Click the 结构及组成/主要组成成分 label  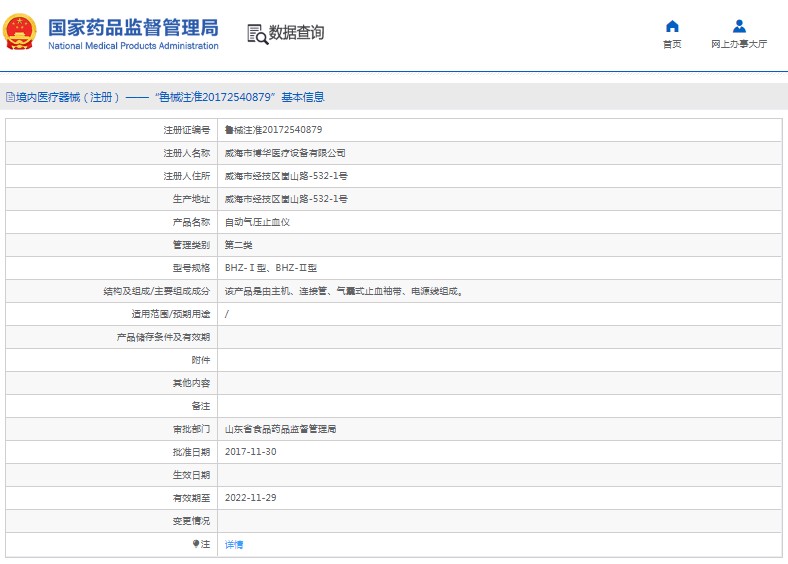pos(157,291)
